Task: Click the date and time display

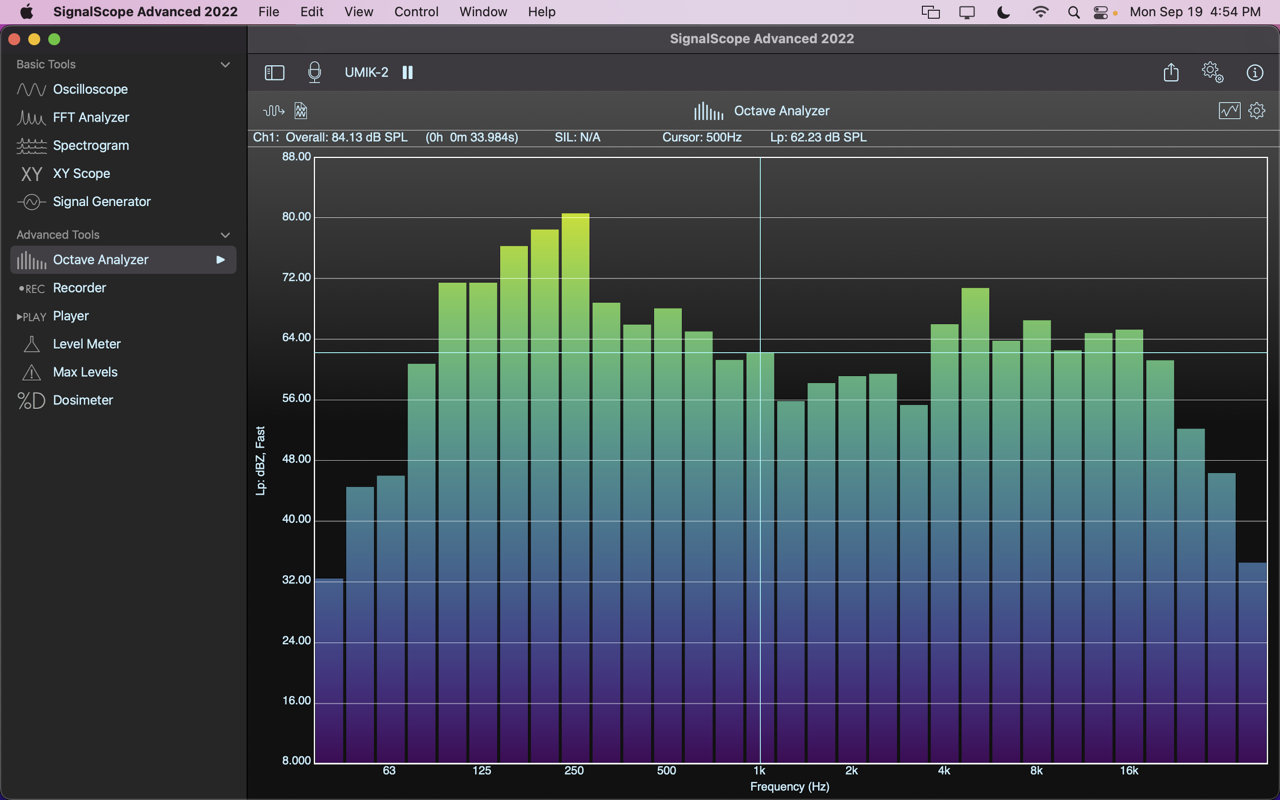Action: point(1195,12)
